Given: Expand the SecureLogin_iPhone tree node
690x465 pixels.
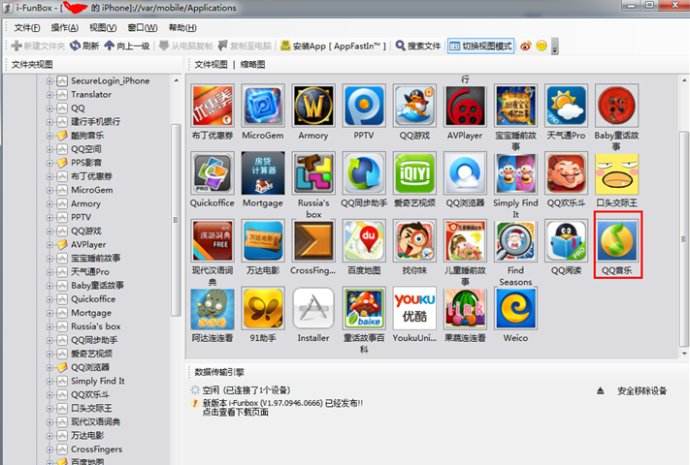Looking at the screenshot, I should tap(50, 81).
